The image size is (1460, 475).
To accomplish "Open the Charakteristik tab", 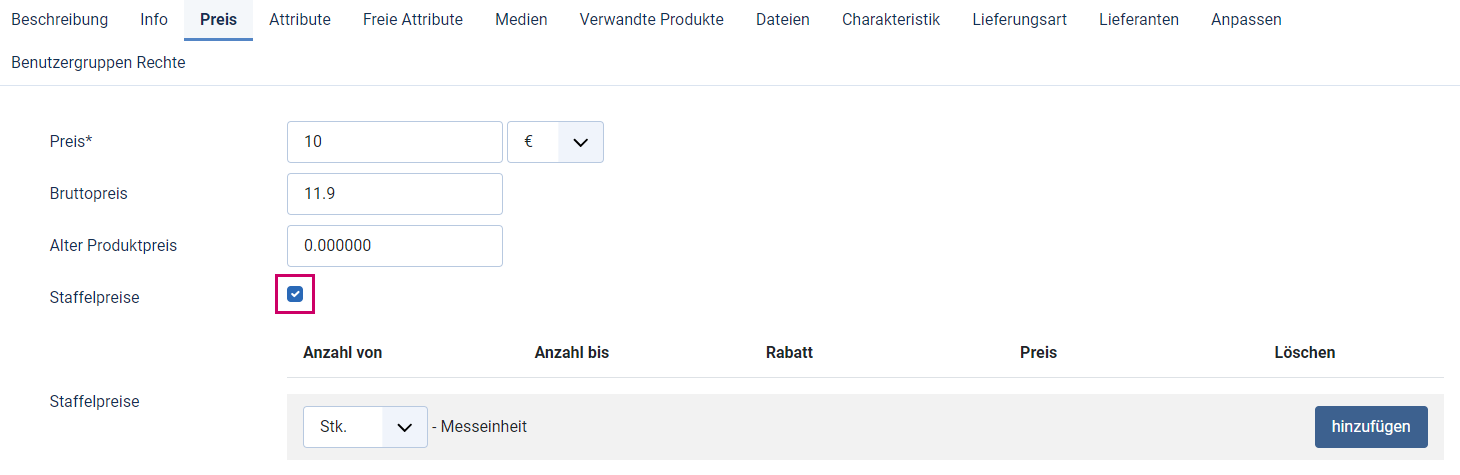I will click(x=891, y=20).
